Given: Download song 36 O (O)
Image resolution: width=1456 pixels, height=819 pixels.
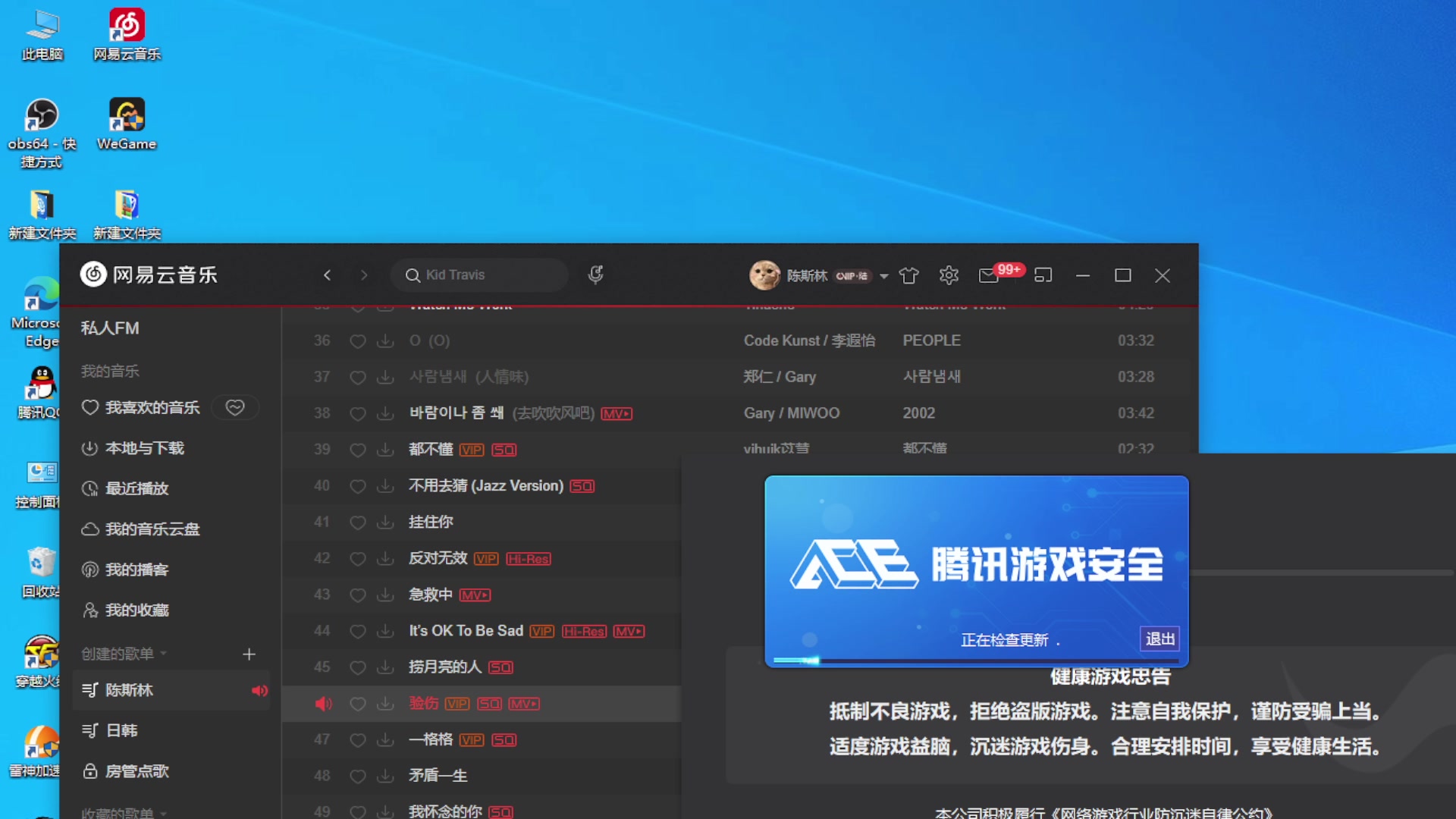Looking at the screenshot, I should click(385, 341).
